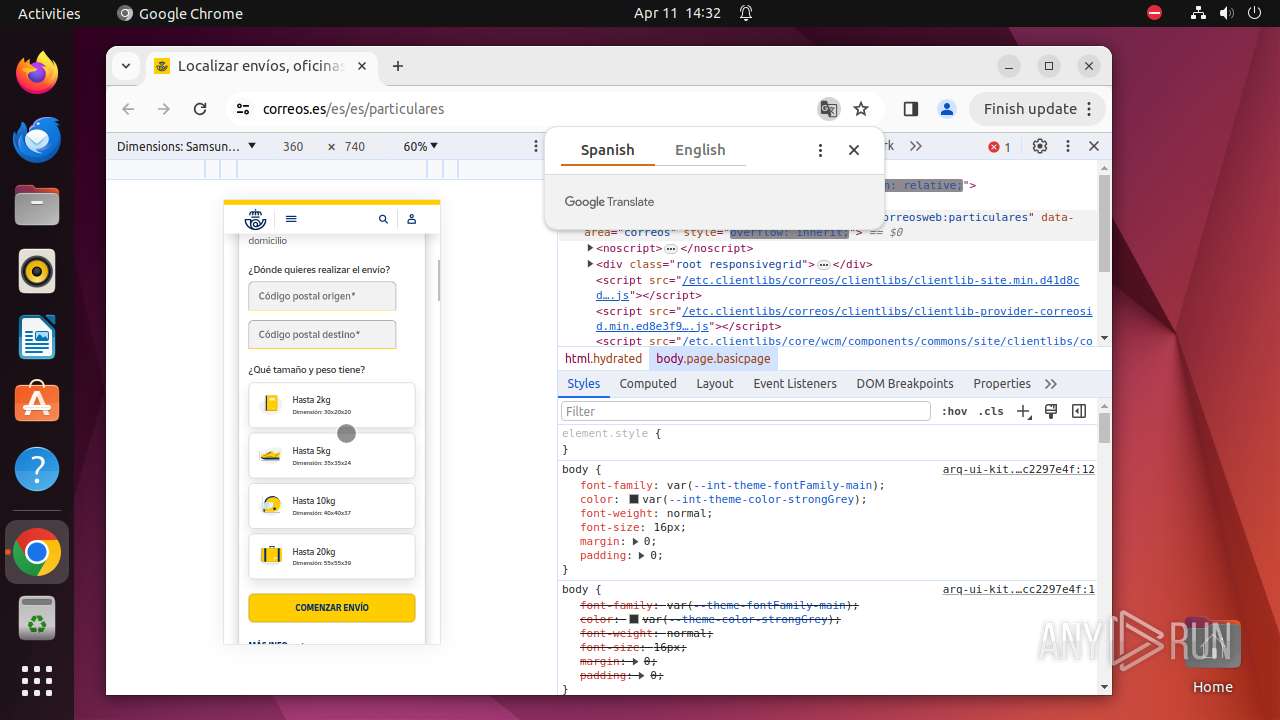Image resolution: width=1280 pixels, height=720 pixels.
Task: Open DevTools settings gear
Action: [x=1040, y=146]
